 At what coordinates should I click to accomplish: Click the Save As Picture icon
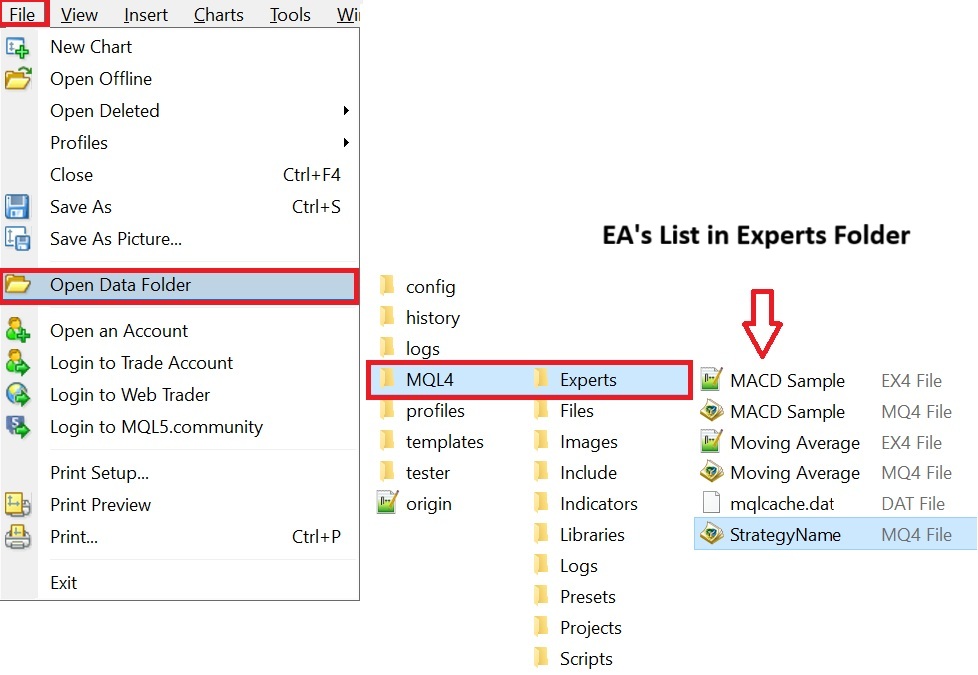pos(18,239)
